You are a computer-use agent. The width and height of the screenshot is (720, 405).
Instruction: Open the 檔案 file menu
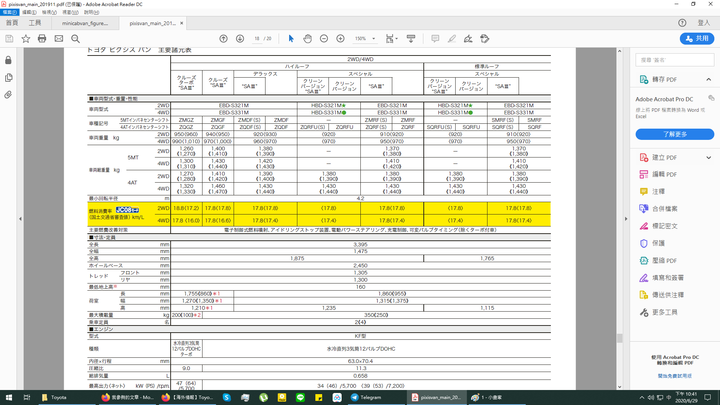(10, 12)
